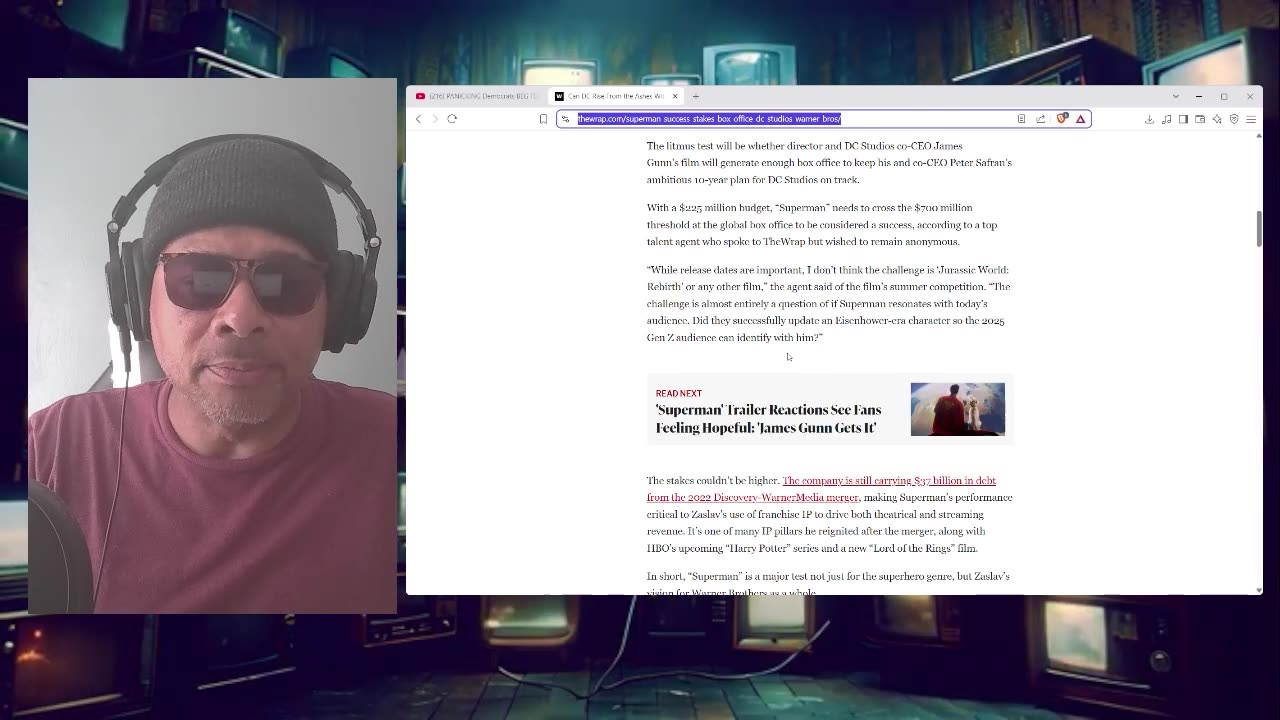The height and width of the screenshot is (720, 1280).
Task: Open the Leo AI sparkle icon
Action: [x=1217, y=119]
